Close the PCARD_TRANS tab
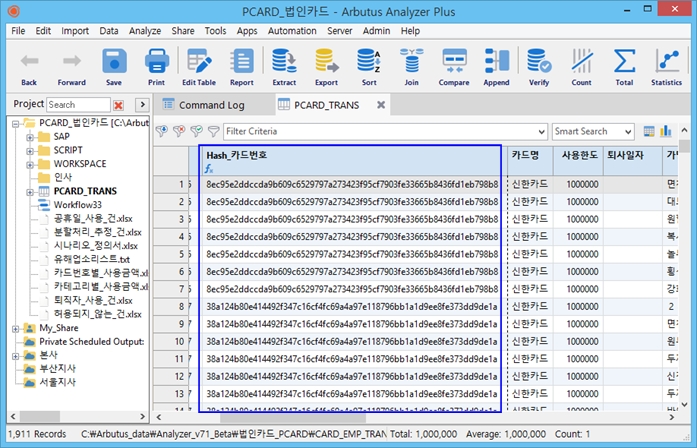 (x=381, y=105)
